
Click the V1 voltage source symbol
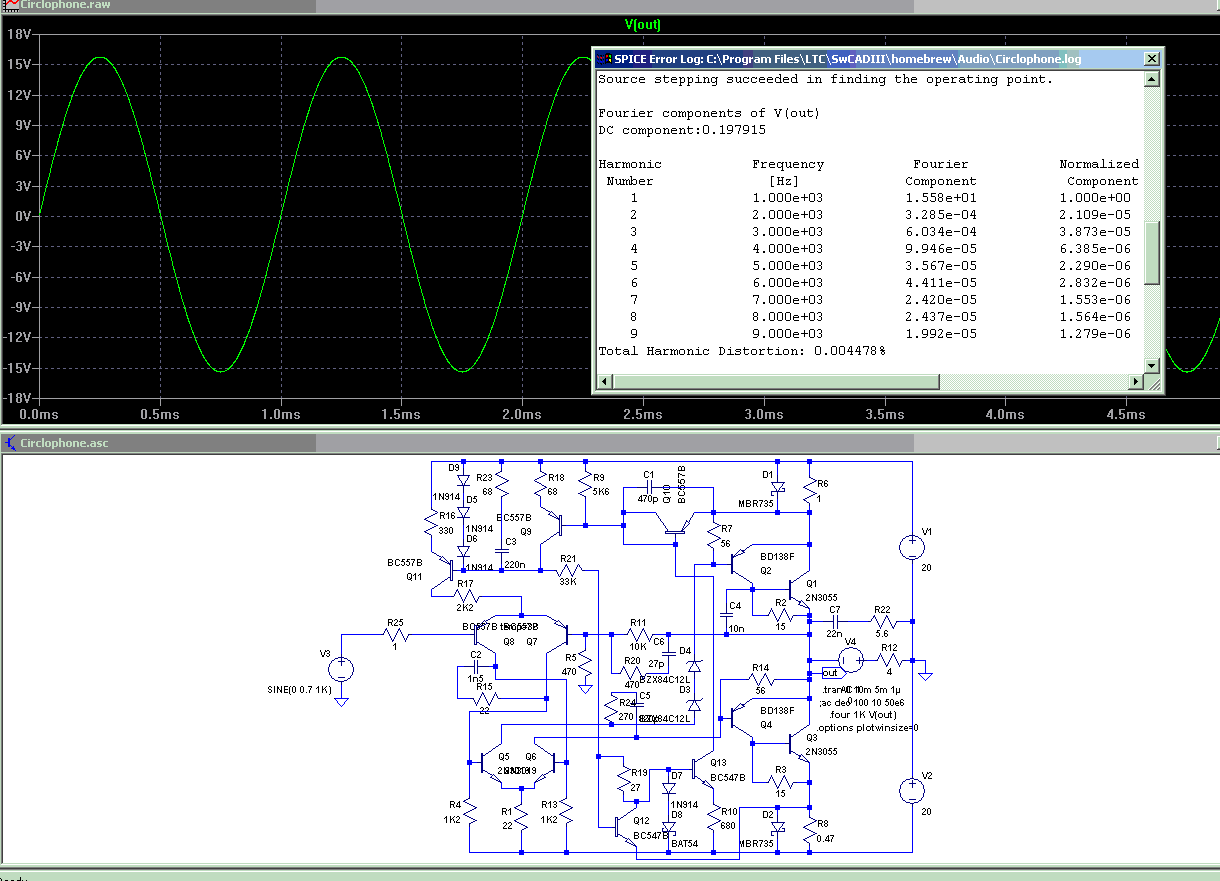[x=911, y=547]
